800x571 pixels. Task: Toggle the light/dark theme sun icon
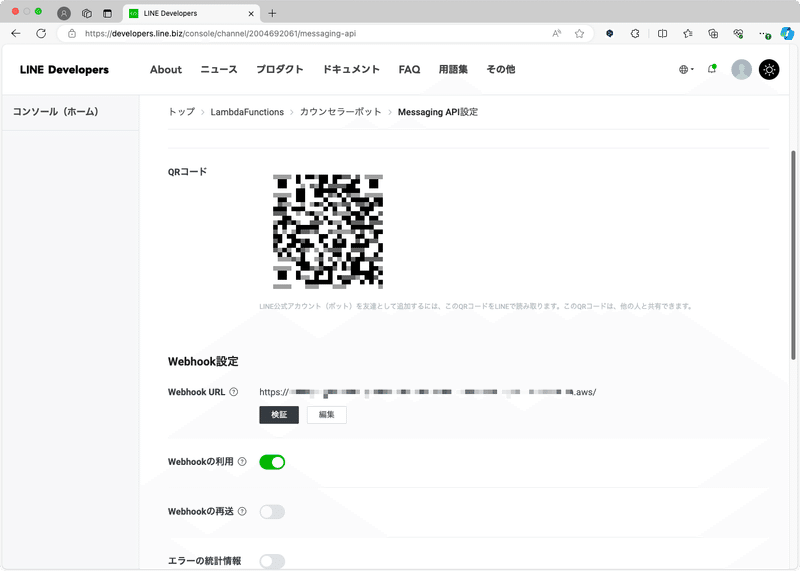tap(769, 69)
